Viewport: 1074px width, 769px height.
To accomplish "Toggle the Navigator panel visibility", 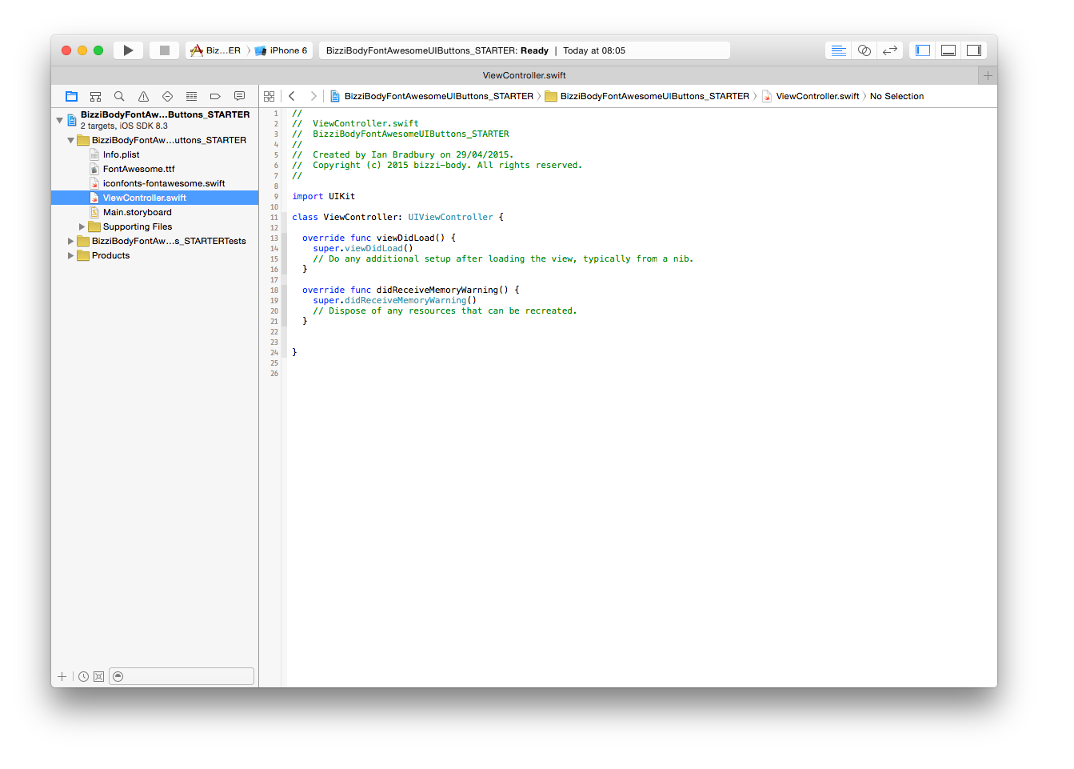I will coord(921,49).
